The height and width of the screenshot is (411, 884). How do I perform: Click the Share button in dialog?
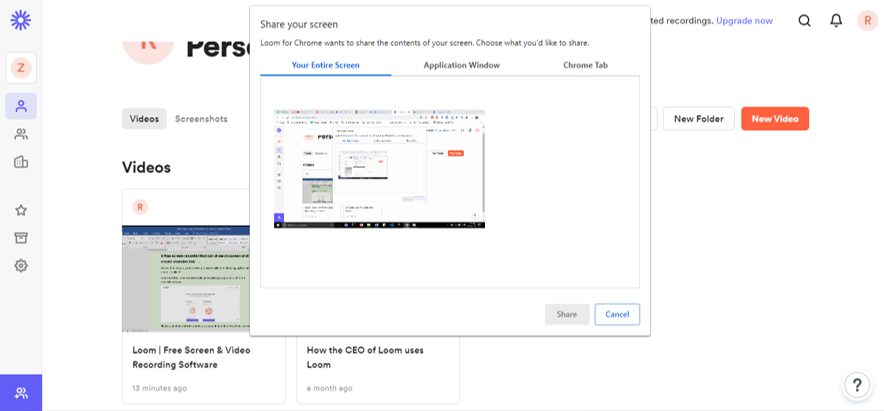click(567, 315)
